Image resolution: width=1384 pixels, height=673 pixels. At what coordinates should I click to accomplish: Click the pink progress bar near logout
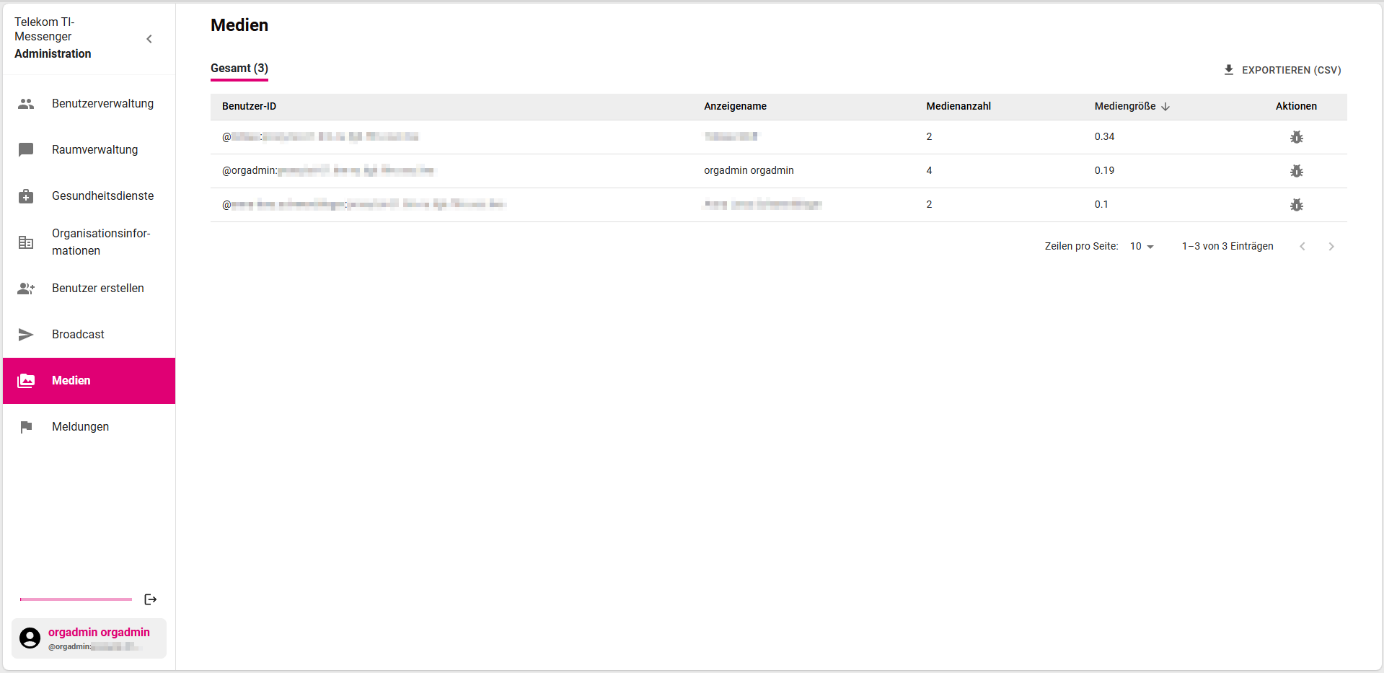(x=76, y=599)
